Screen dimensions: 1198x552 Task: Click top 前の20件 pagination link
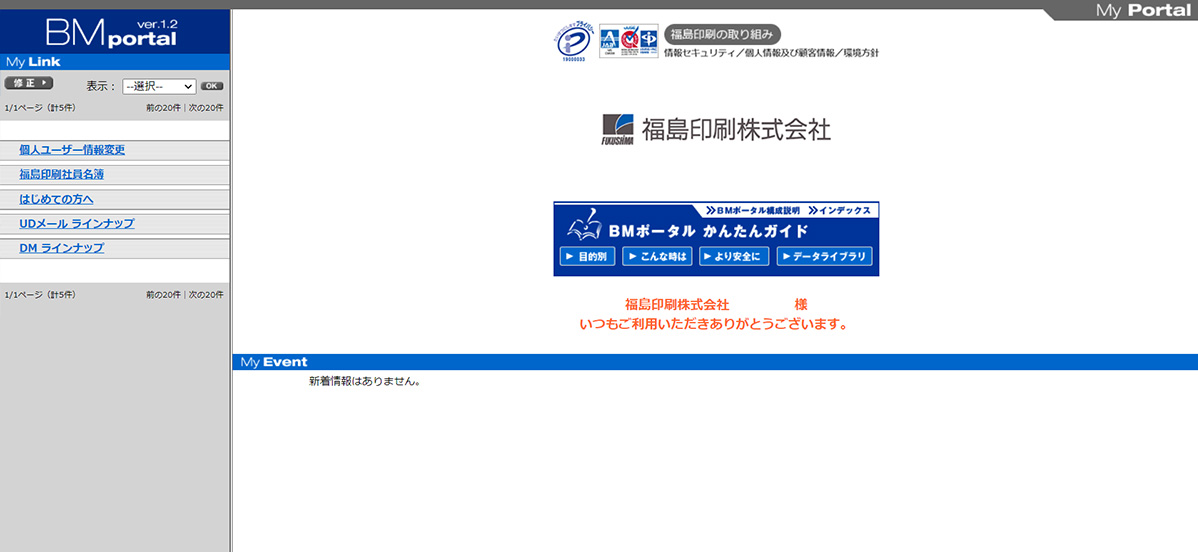pyautogui.click(x=163, y=108)
